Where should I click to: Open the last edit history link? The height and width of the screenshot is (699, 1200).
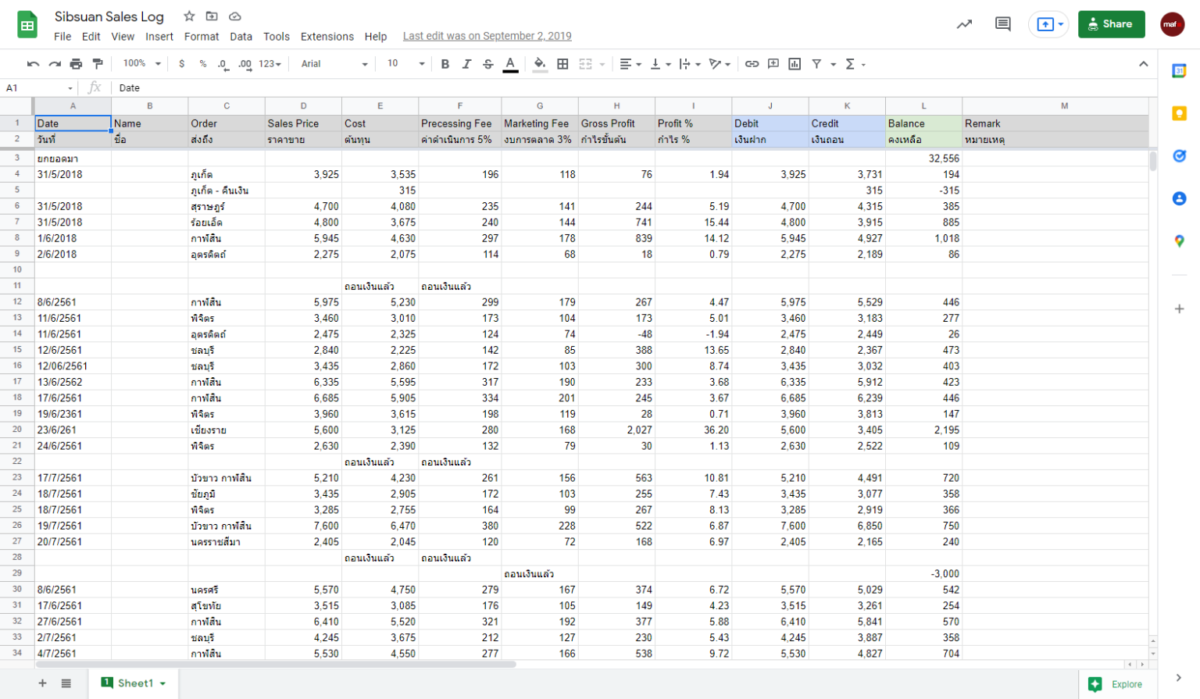(x=487, y=36)
